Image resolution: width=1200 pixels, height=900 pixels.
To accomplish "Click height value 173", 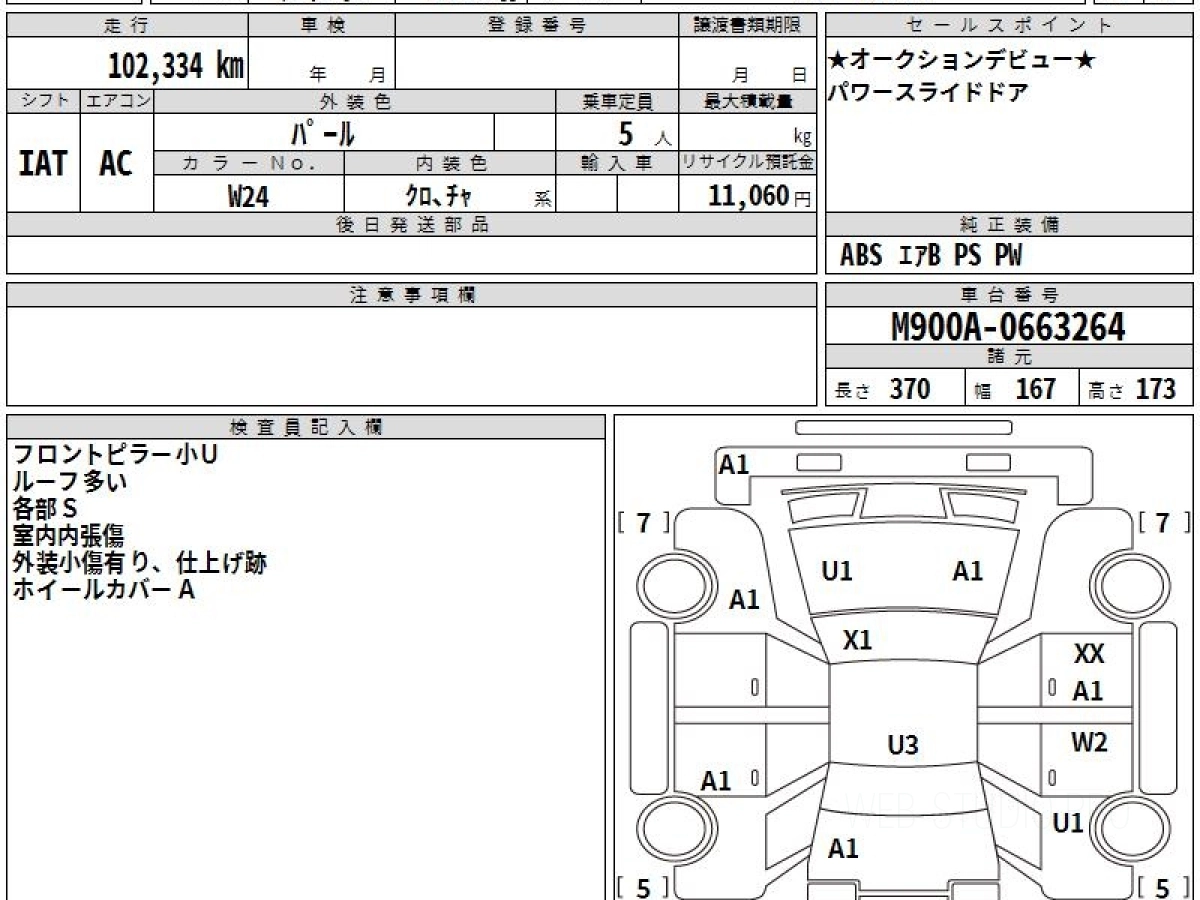I will [x=1156, y=389].
